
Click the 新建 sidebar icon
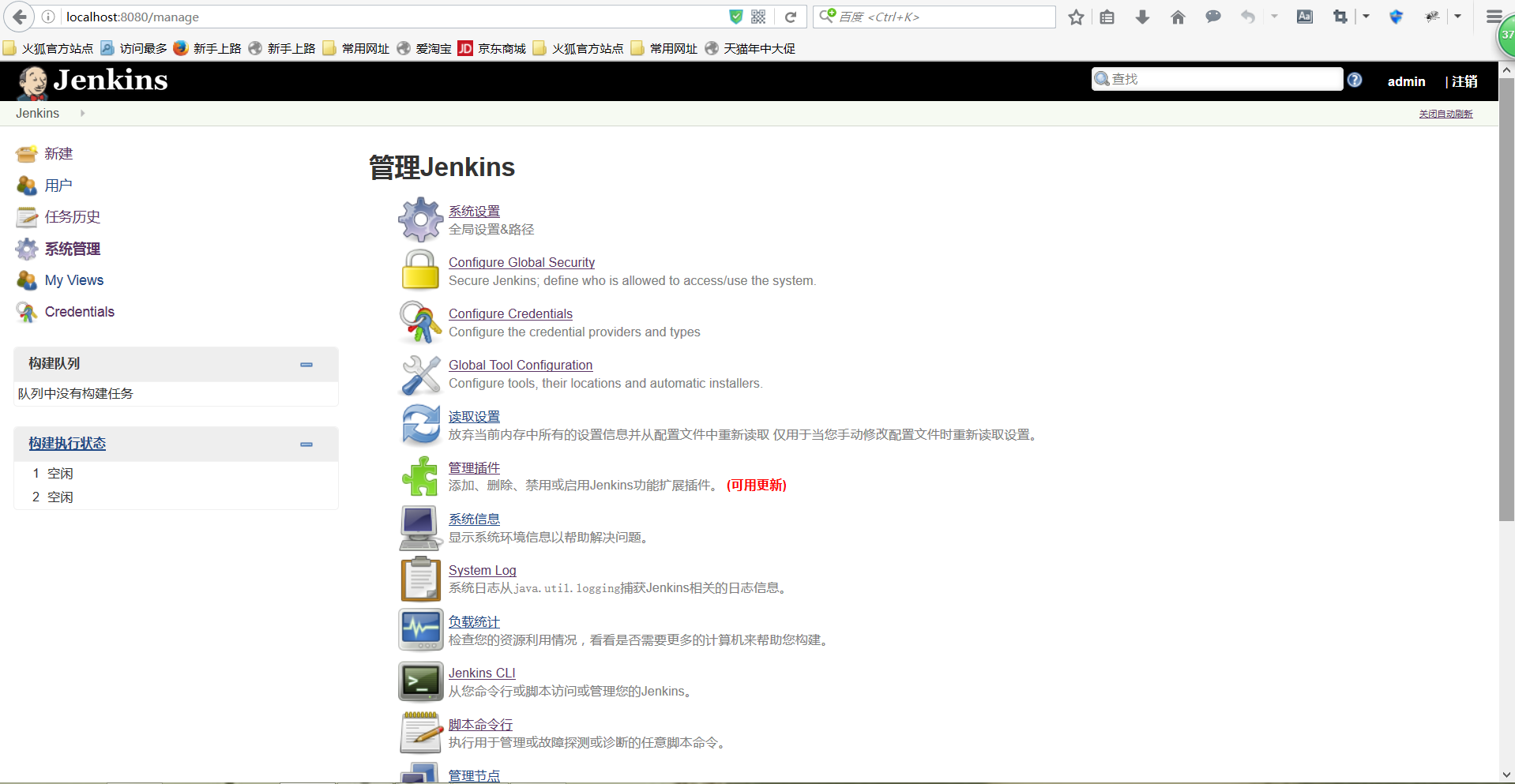(27, 154)
